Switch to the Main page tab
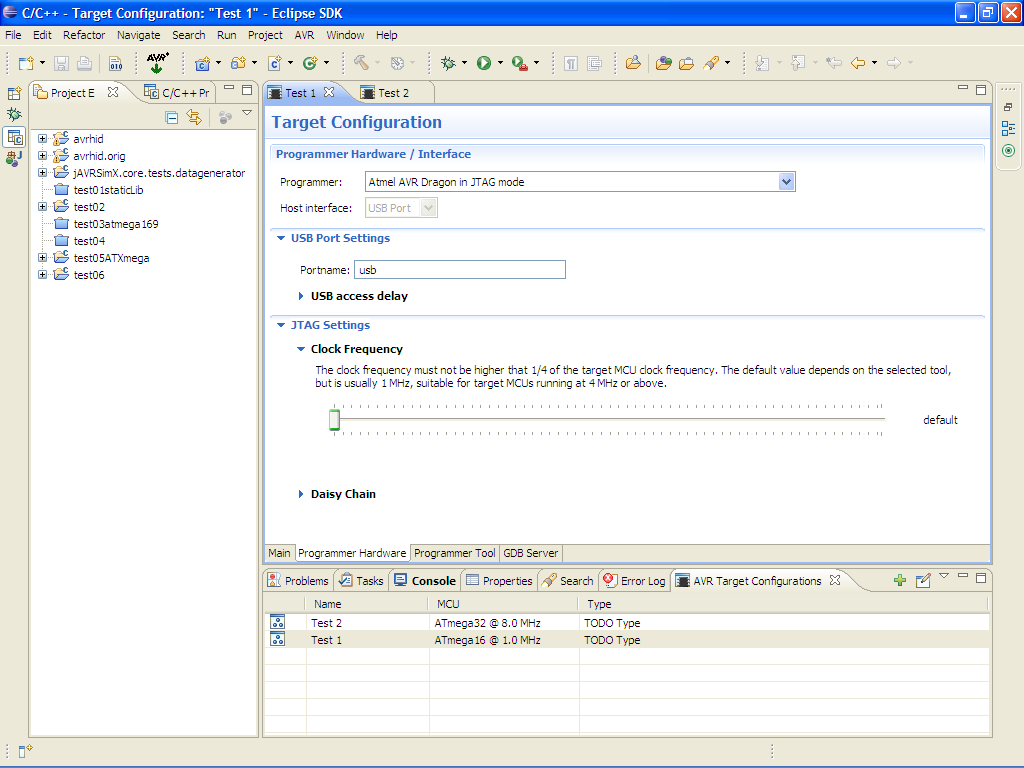The image size is (1024, 768). point(279,553)
